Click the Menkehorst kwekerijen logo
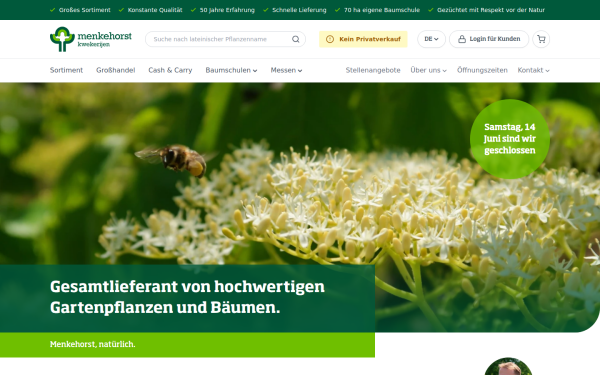This screenshot has height=375, width=600. pos(91,39)
